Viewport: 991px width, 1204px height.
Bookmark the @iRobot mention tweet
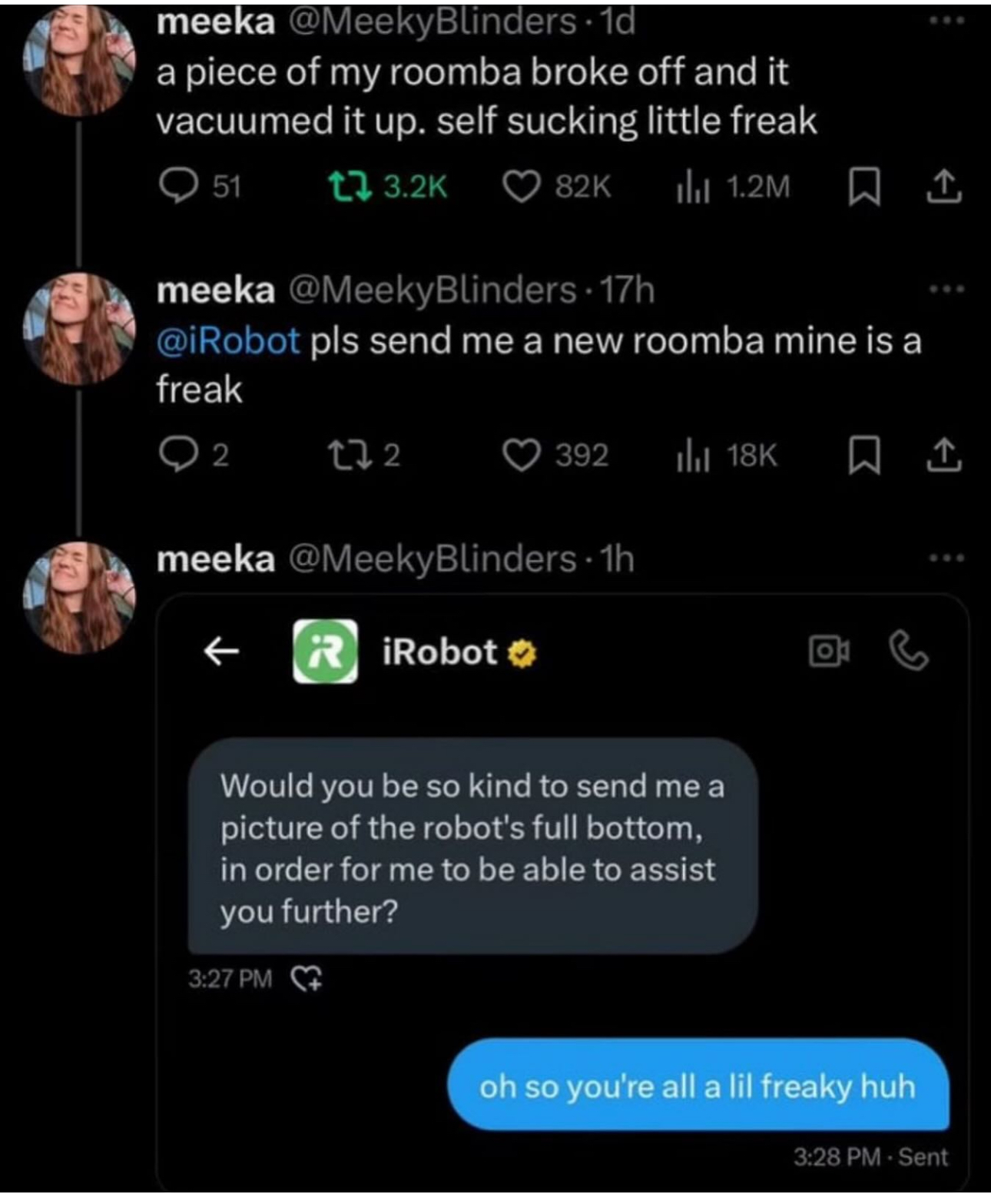[863, 456]
